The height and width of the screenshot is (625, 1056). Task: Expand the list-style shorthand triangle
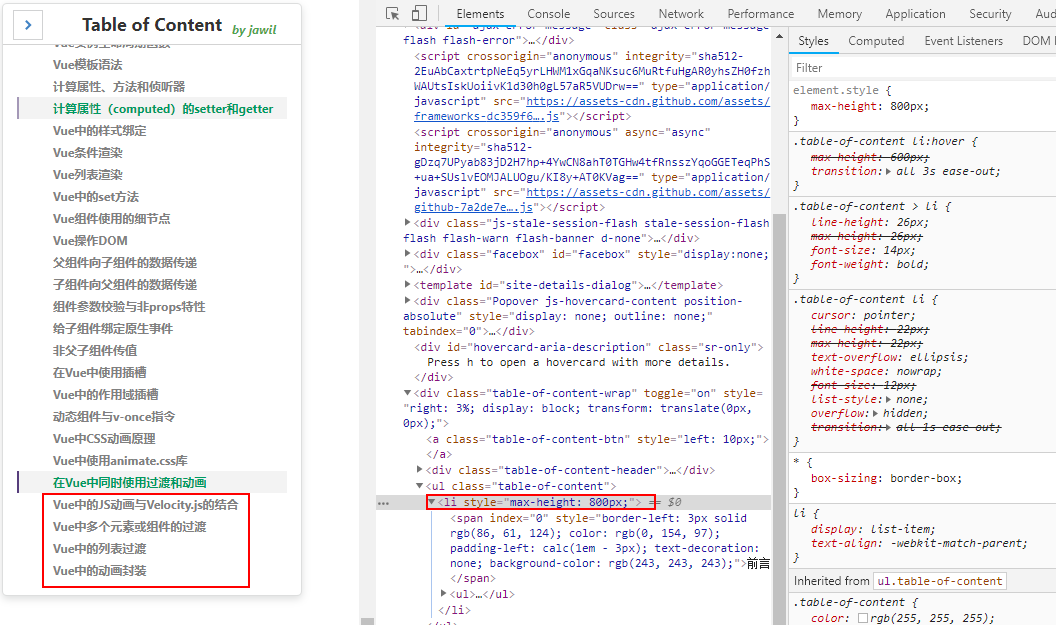[x=888, y=399]
